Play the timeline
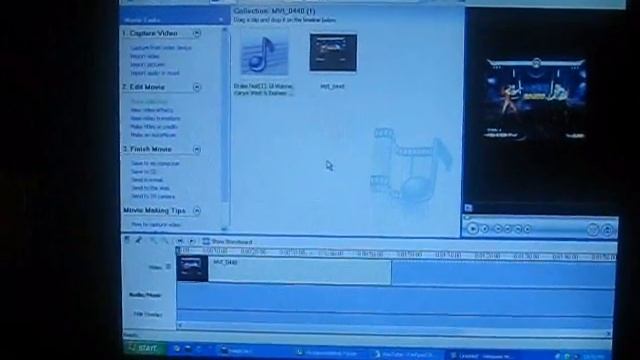The width and height of the screenshot is (640, 360). [192, 241]
